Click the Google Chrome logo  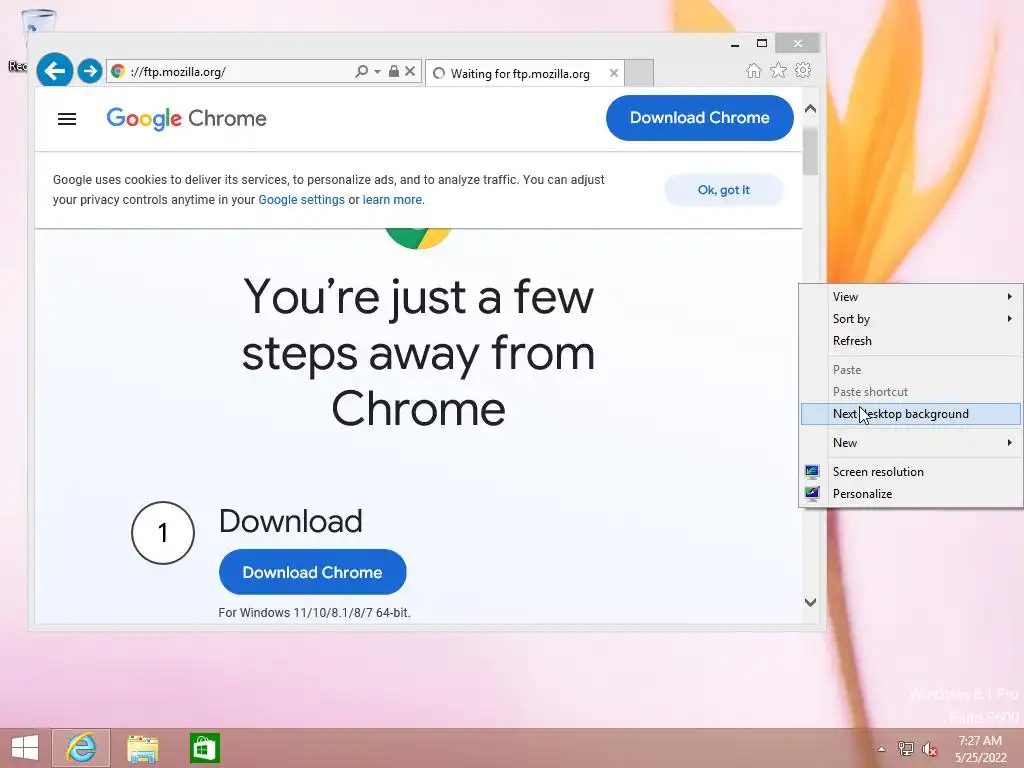[186, 119]
